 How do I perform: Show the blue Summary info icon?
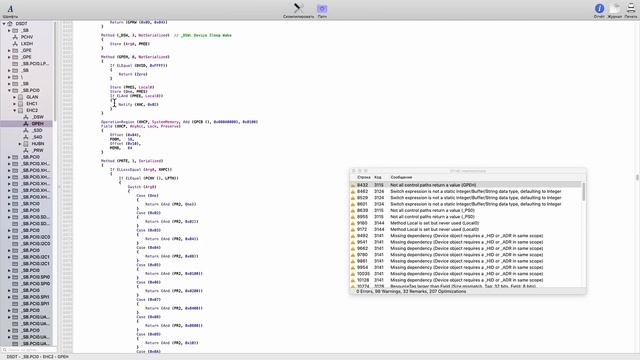point(599,8)
